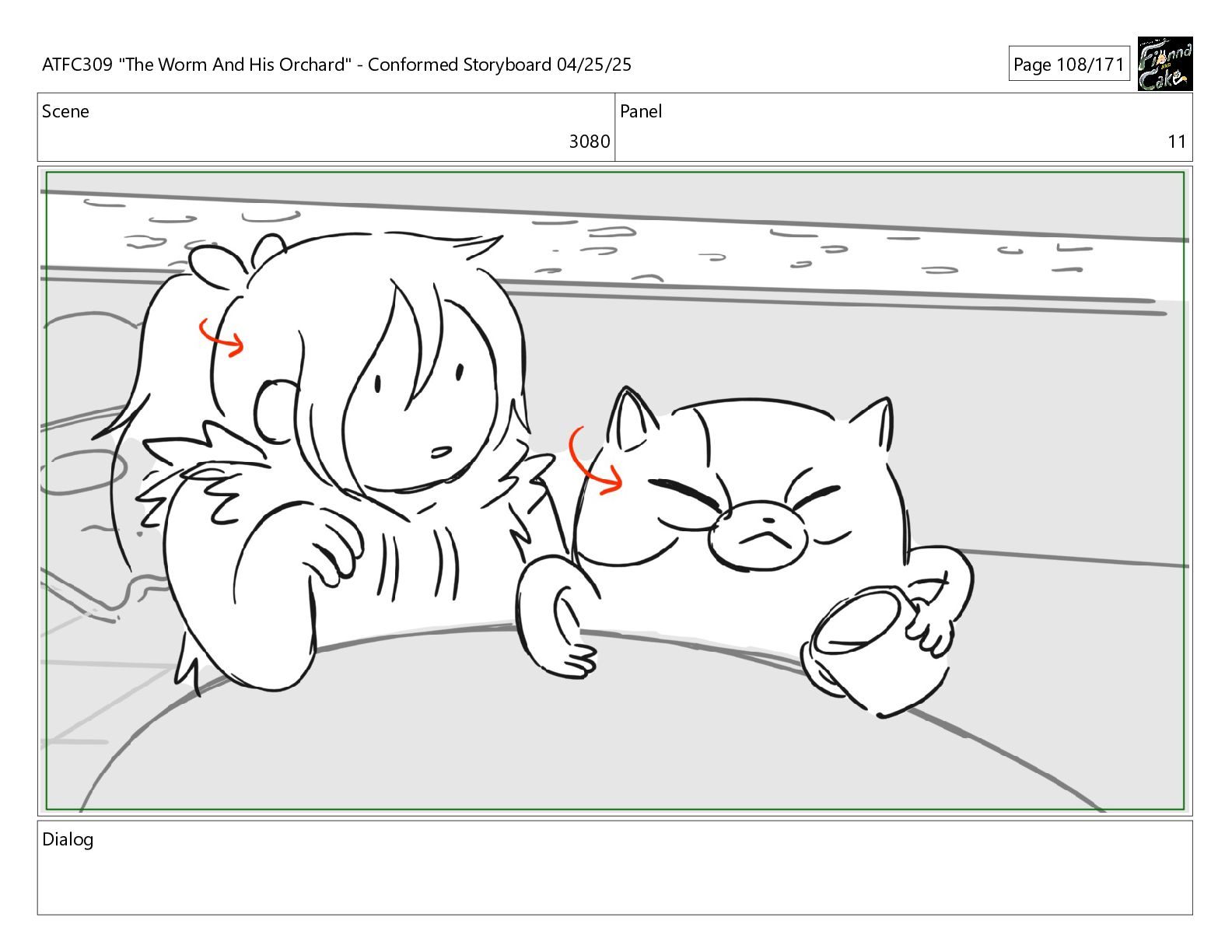Select the Panel label
The height and width of the screenshot is (952, 1232).
point(641,111)
